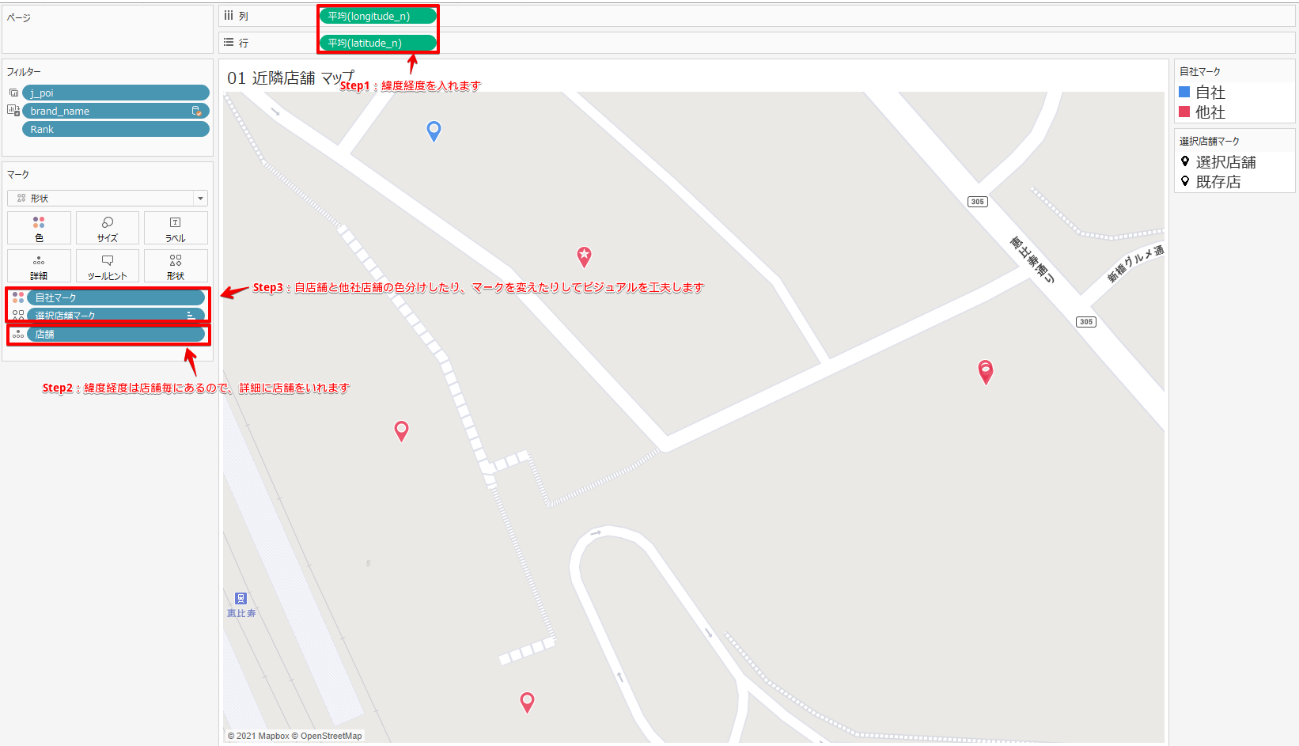Viewport: 1299px width, 746px height.
Task: Select the red pin at map bottom
Action: [x=527, y=702]
